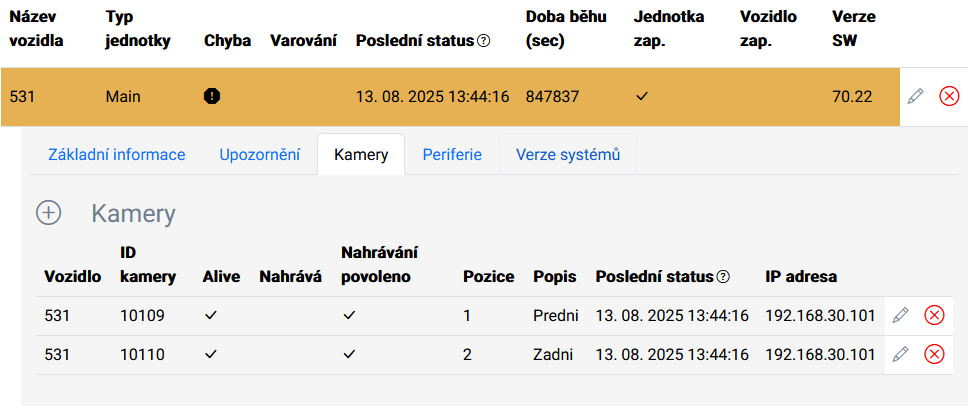The height and width of the screenshot is (407, 972).
Task: Edit camera 10109 with the pencil icon
Action: click(900, 315)
